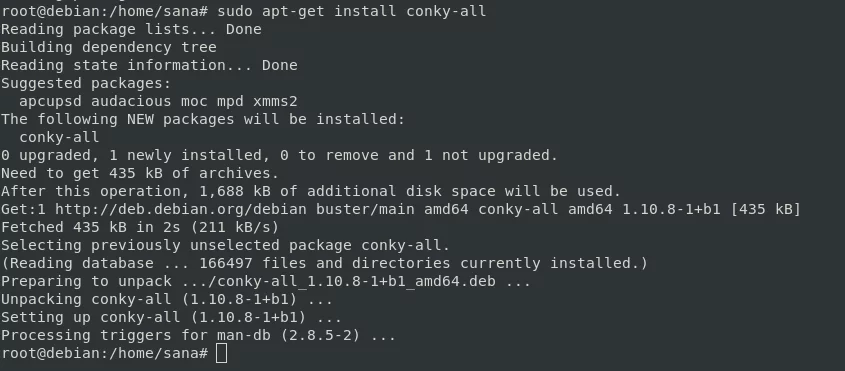The width and height of the screenshot is (845, 371).
Task: Open the http://deb.debian.org/debian URL
Action: (181, 209)
